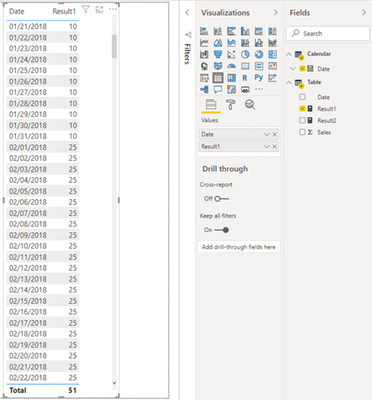Viewport: 372px width, 400px height.
Task: Check the Sales field checkbox
Action: coord(302,132)
